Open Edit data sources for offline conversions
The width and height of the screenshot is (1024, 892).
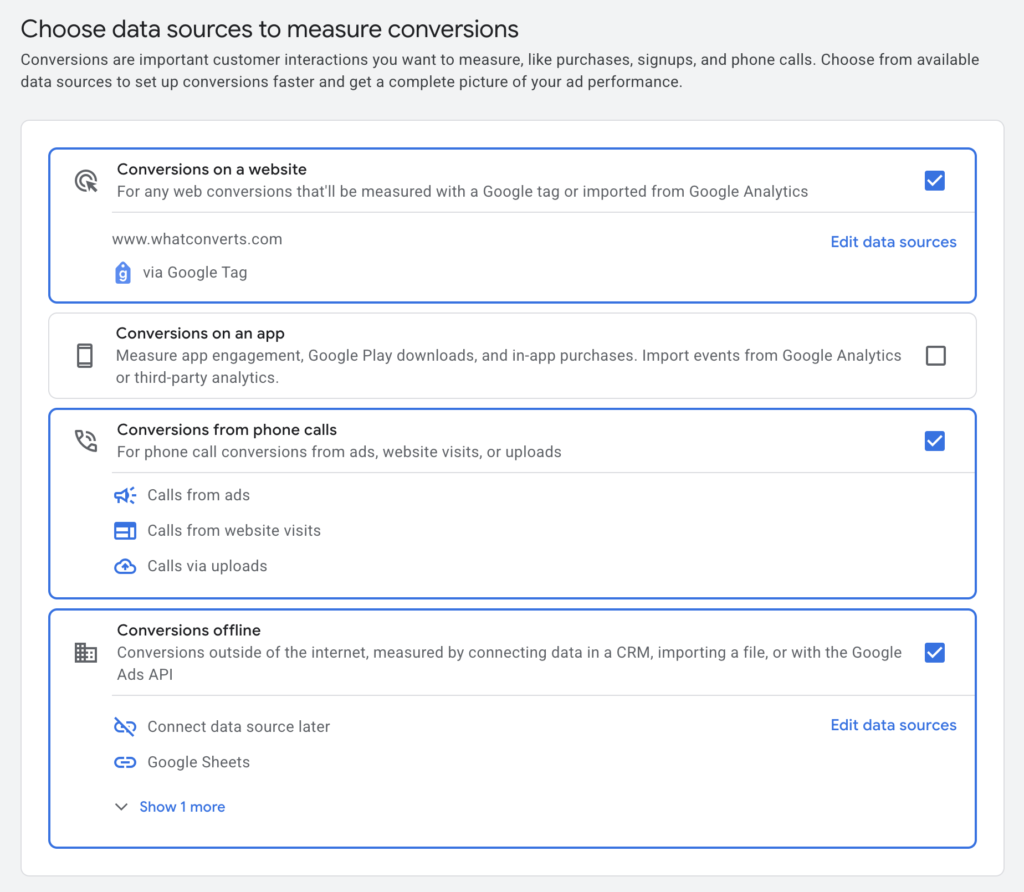point(893,724)
